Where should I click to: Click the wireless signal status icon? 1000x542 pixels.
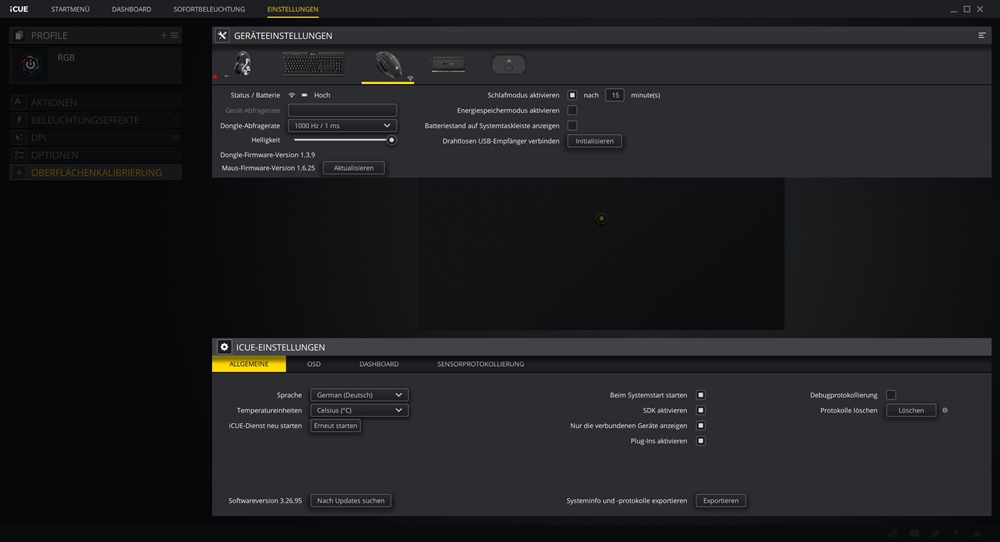291,95
